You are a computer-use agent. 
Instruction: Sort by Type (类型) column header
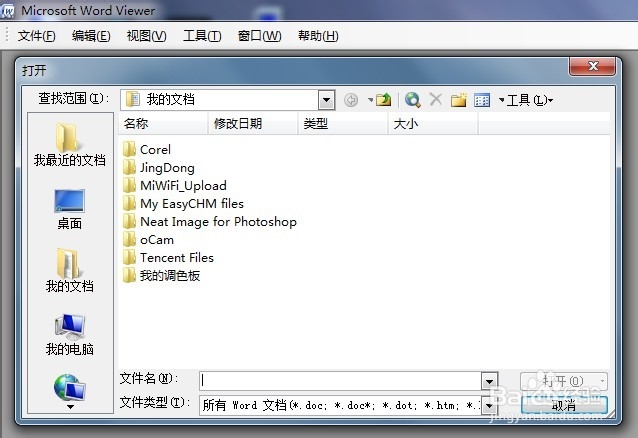click(343, 123)
